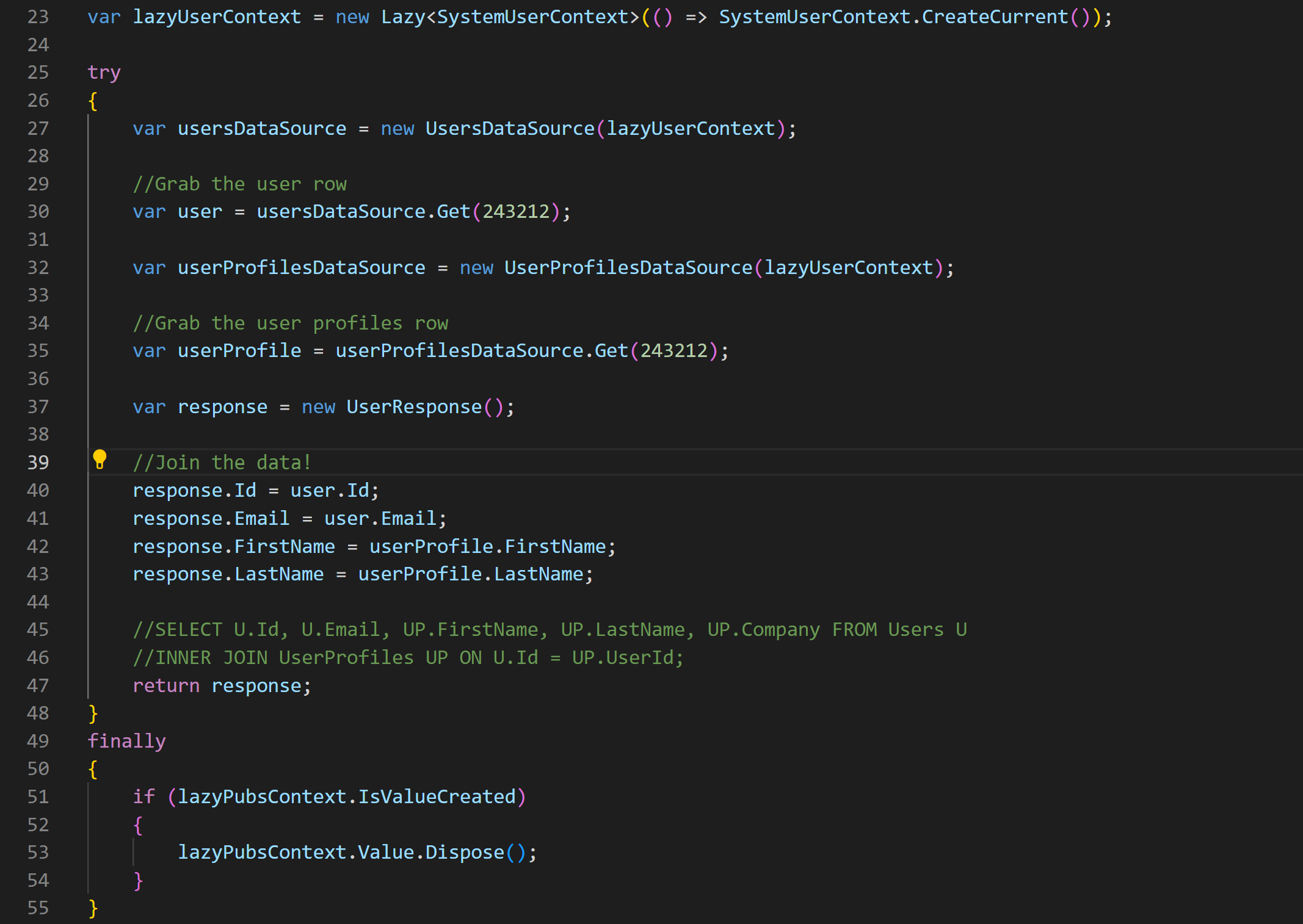Click line number 47 in the gutter
Viewport: 1303px width, 924px height.
click(38, 686)
